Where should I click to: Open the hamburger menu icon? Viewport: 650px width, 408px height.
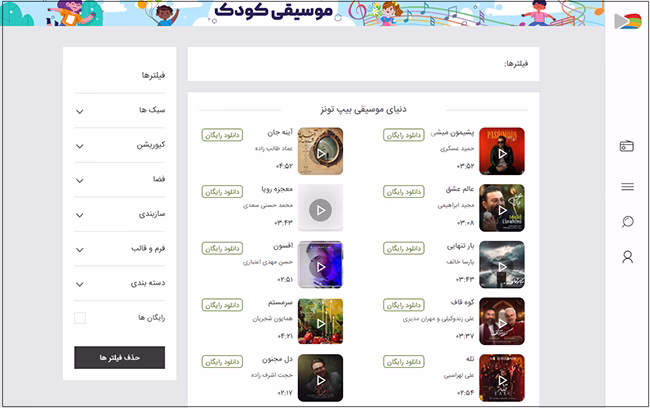tap(627, 187)
